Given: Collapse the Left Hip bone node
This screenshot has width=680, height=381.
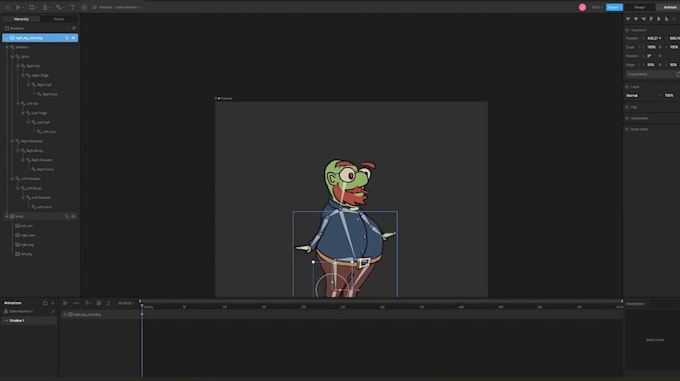Looking at the screenshot, I should (x=18, y=104).
